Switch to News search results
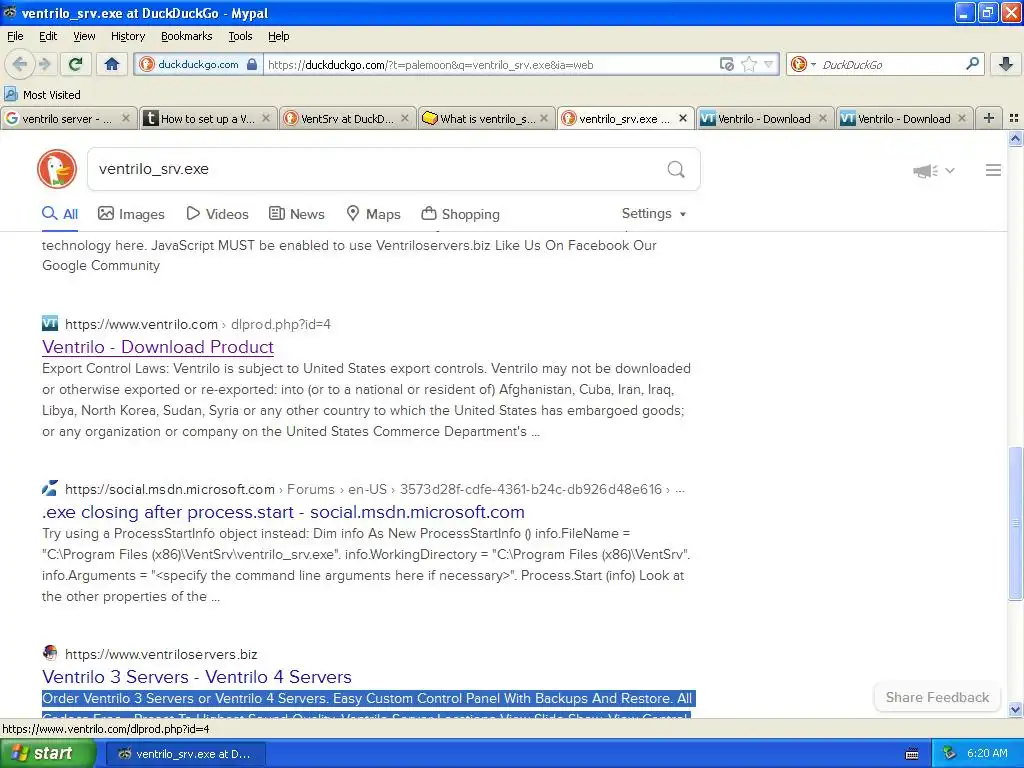The height and width of the screenshot is (768, 1024). (297, 214)
